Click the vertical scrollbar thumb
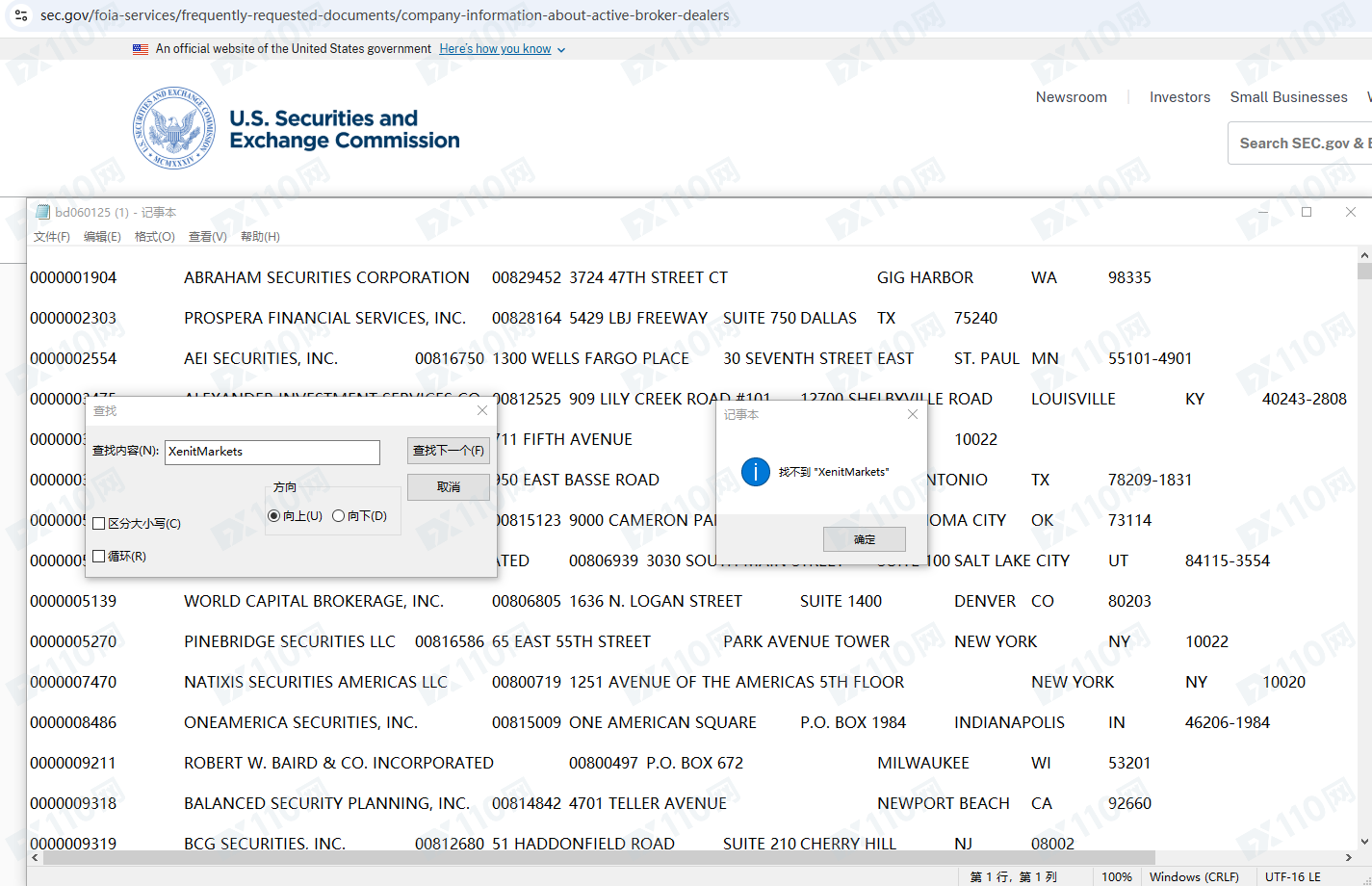1372x886 pixels. (1363, 271)
